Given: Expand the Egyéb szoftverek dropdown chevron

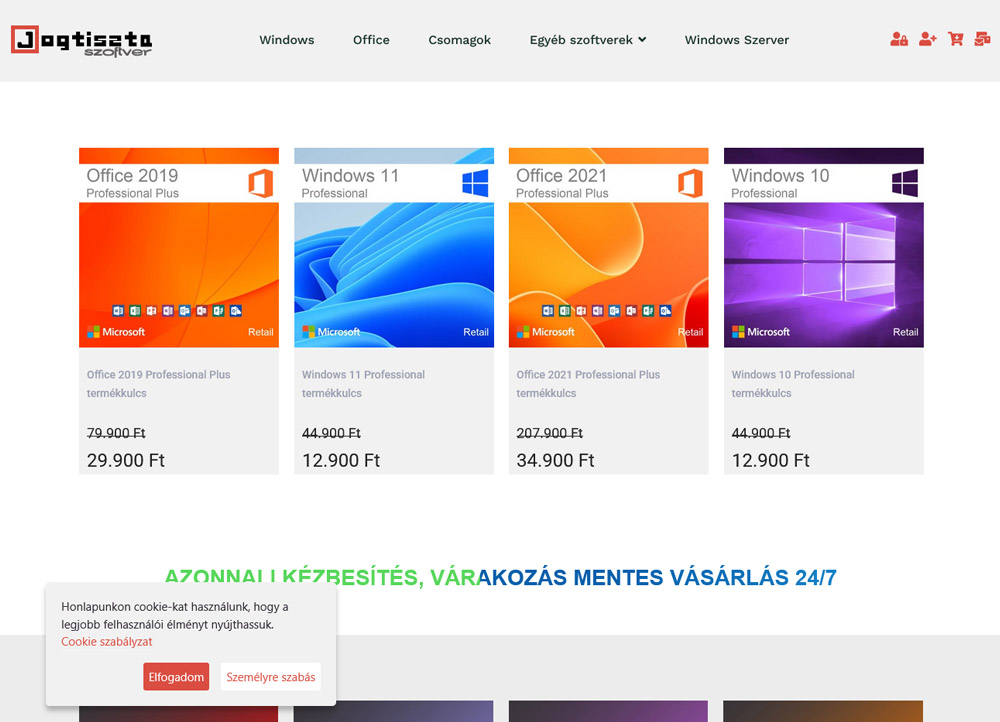Looking at the screenshot, I should point(642,40).
